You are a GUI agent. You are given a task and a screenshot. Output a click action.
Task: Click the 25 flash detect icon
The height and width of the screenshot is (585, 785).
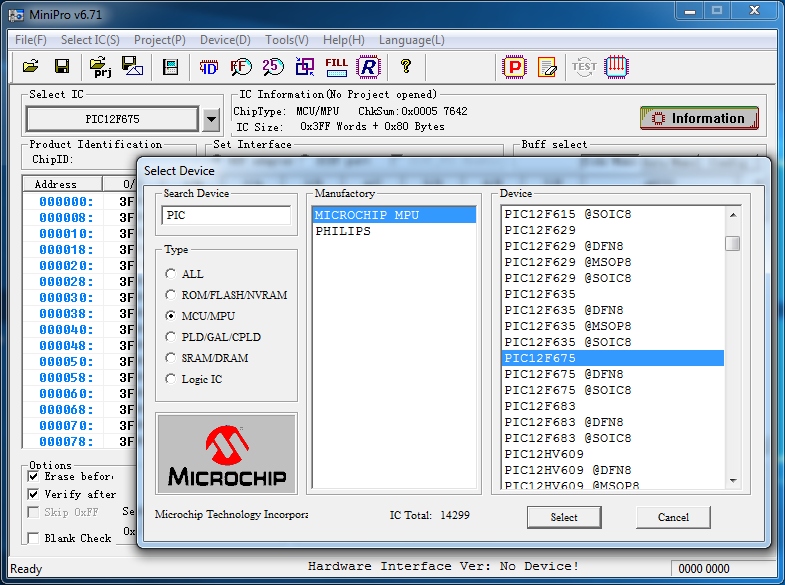tap(273, 67)
